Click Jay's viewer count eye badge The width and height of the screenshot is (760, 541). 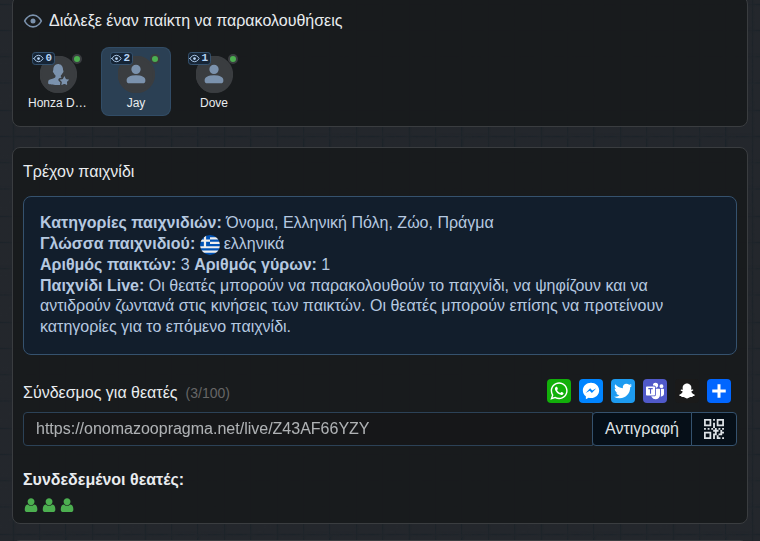(x=121, y=58)
